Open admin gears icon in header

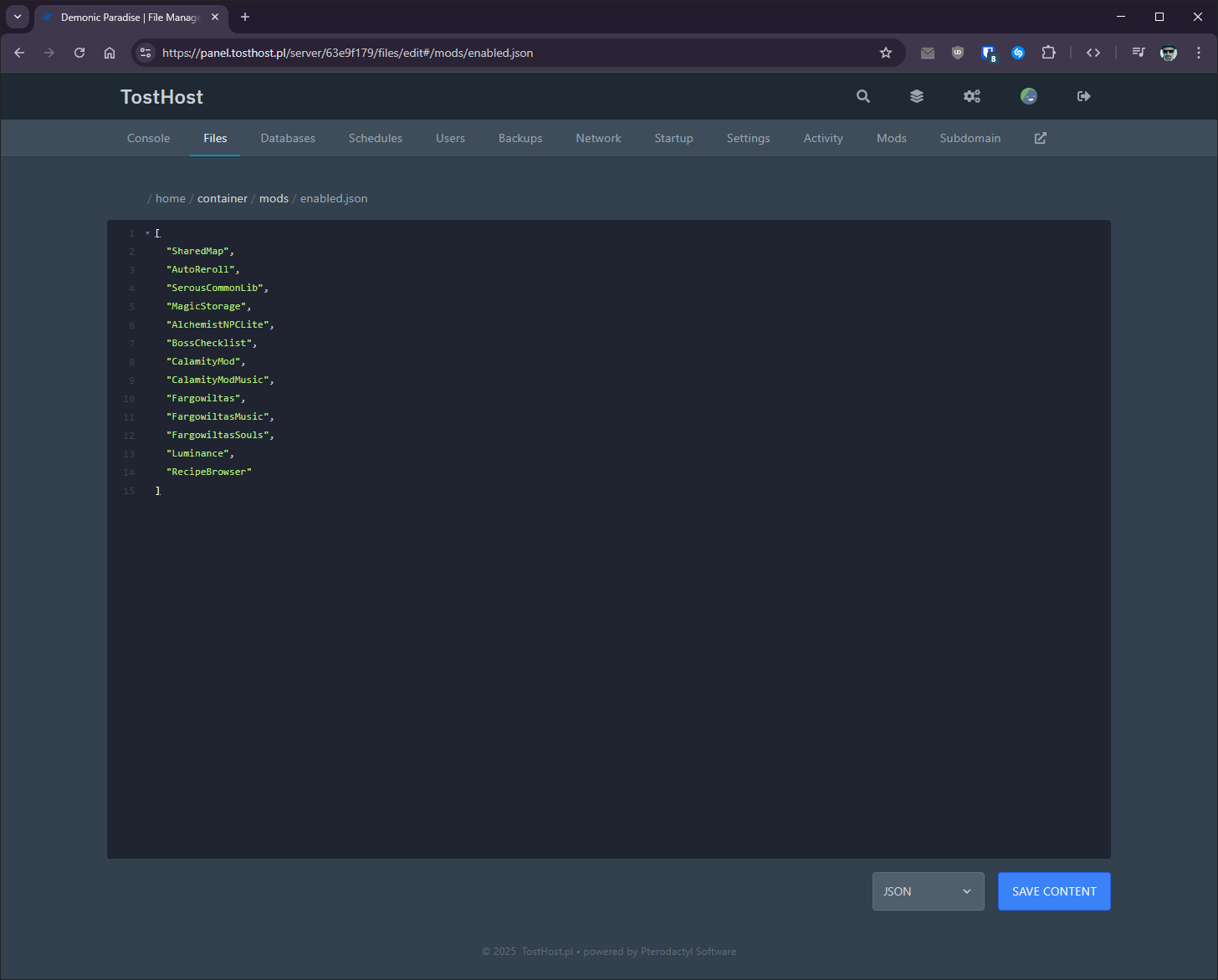tap(971, 96)
